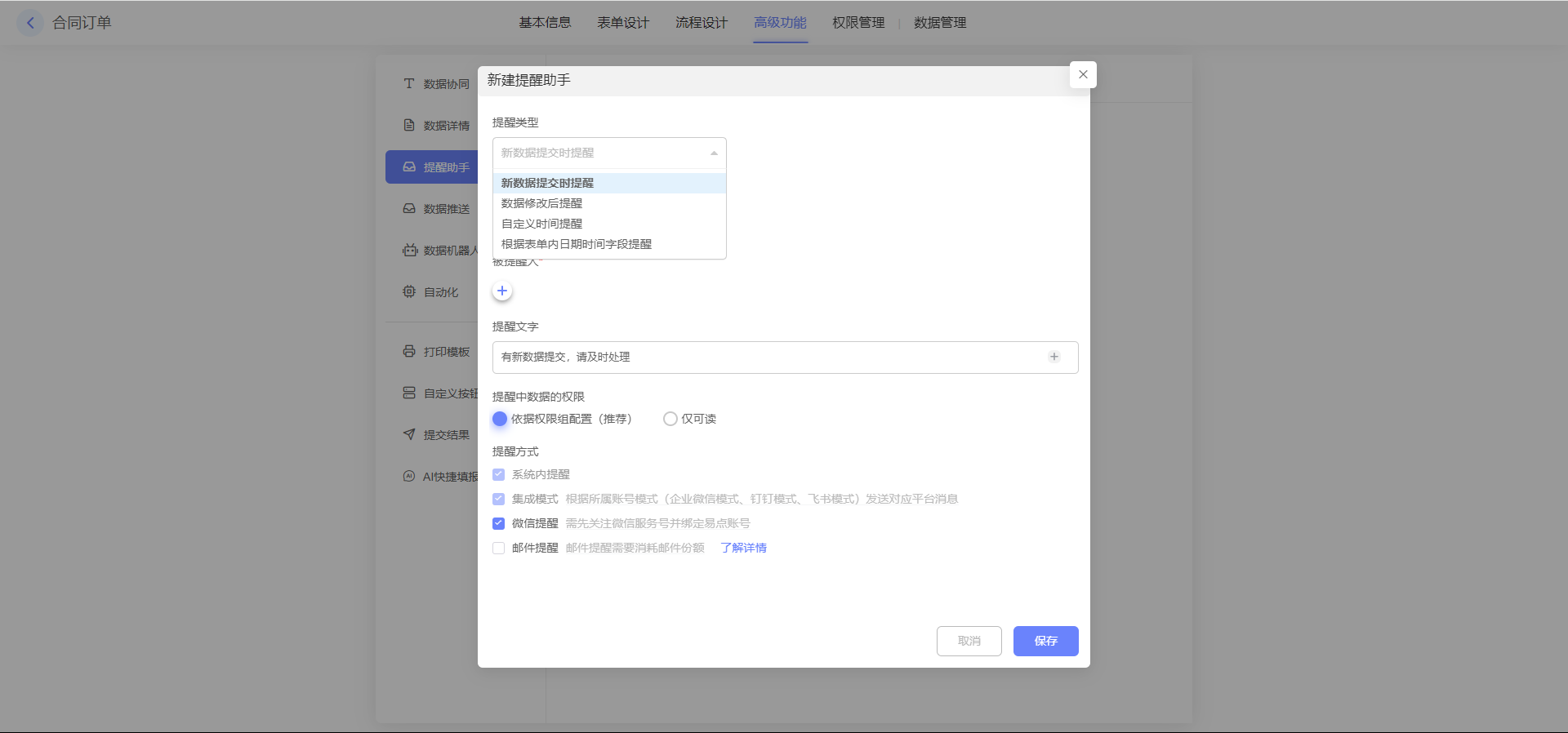Image resolution: width=1568 pixels, height=733 pixels.
Task: Click the 数据详情 document icon
Action: (x=409, y=125)
